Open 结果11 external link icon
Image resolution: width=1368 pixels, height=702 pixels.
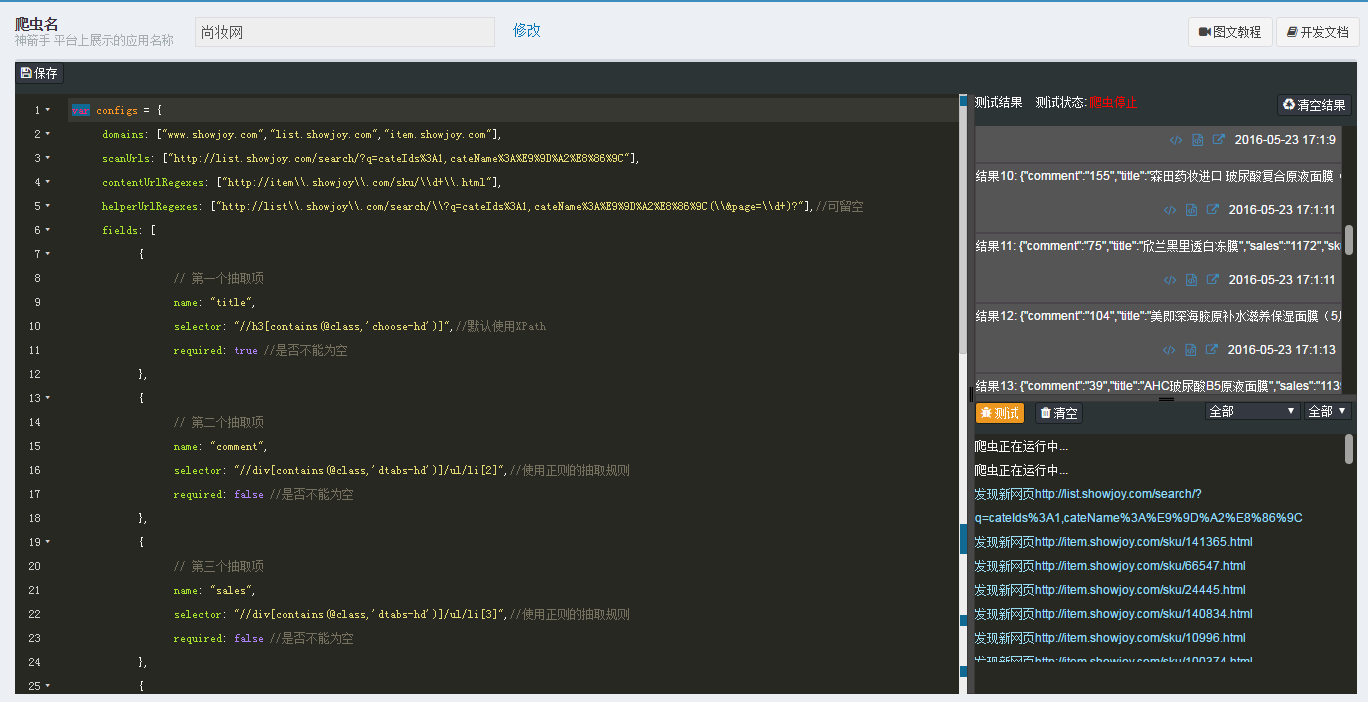(1212, 280)
